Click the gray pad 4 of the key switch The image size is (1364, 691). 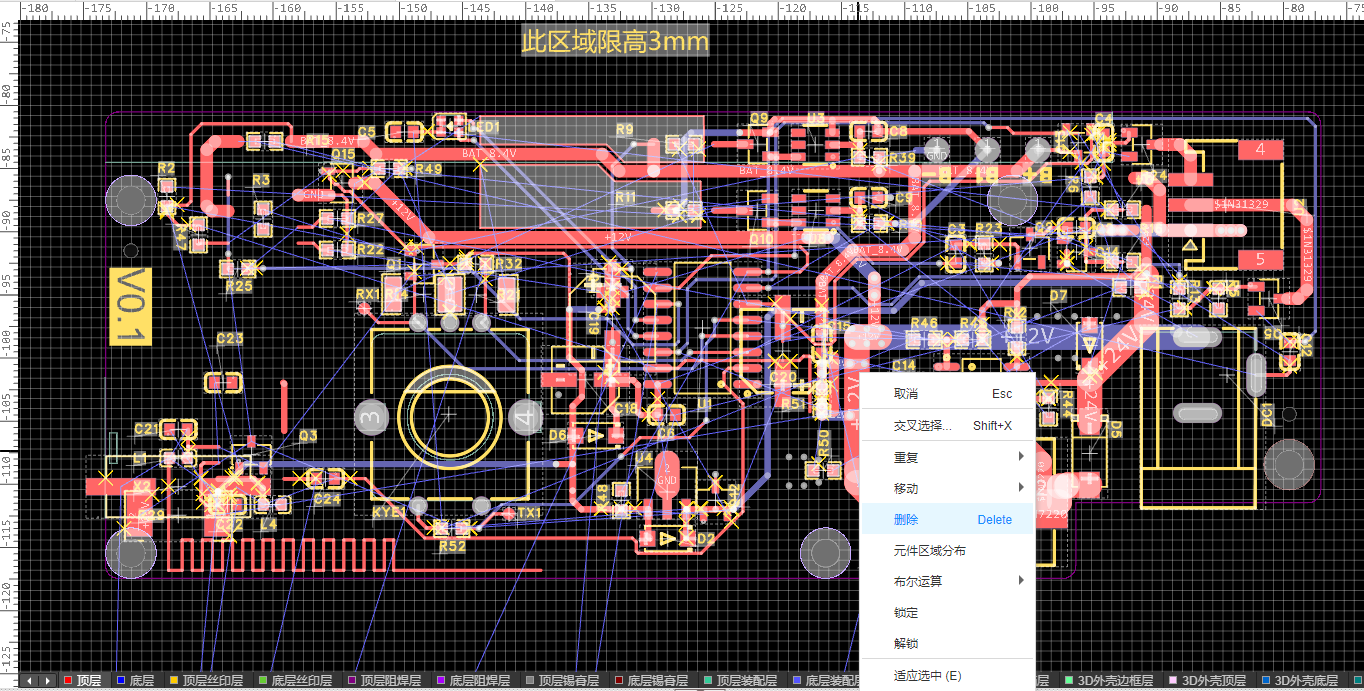(x=525, y=416)
